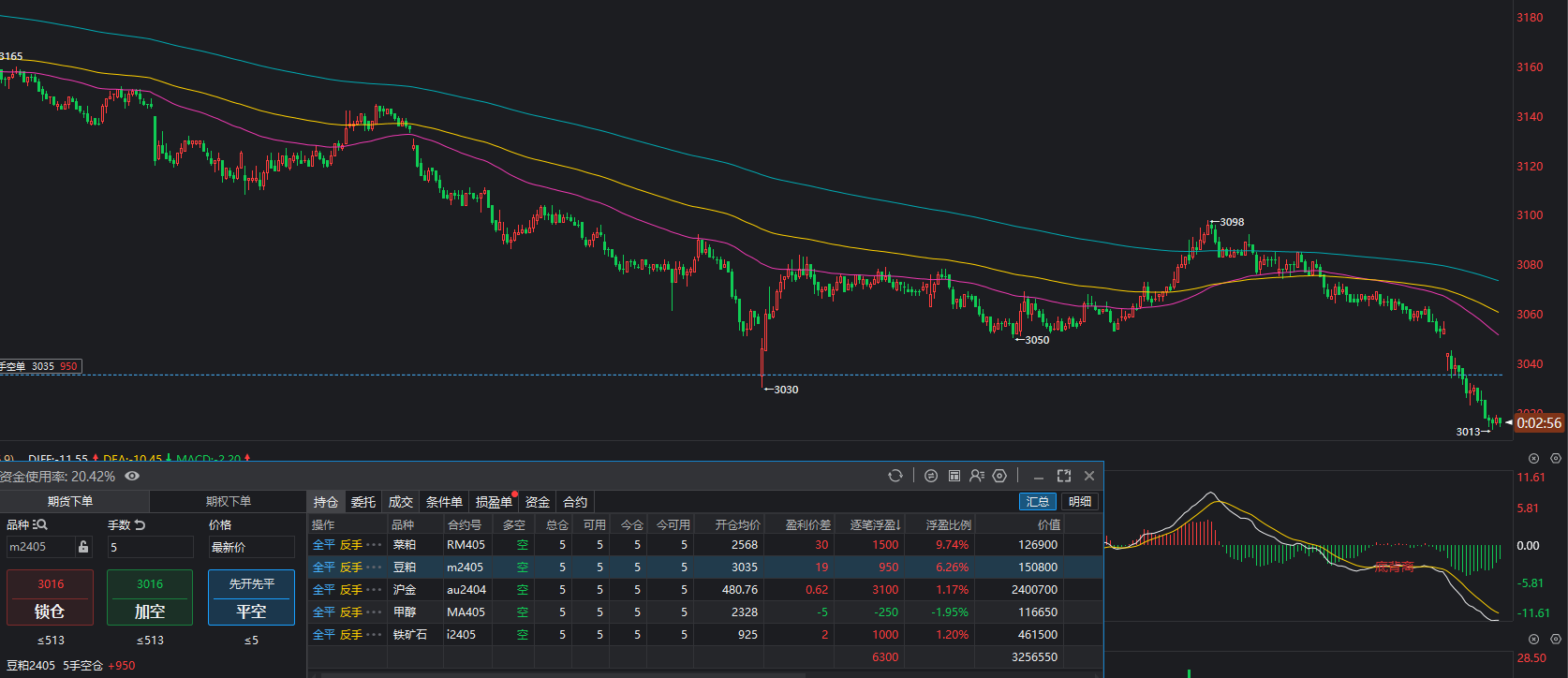Click the 0:02:56 countdown price tag
The image size is (1568, 678).
coord(1539,423)
